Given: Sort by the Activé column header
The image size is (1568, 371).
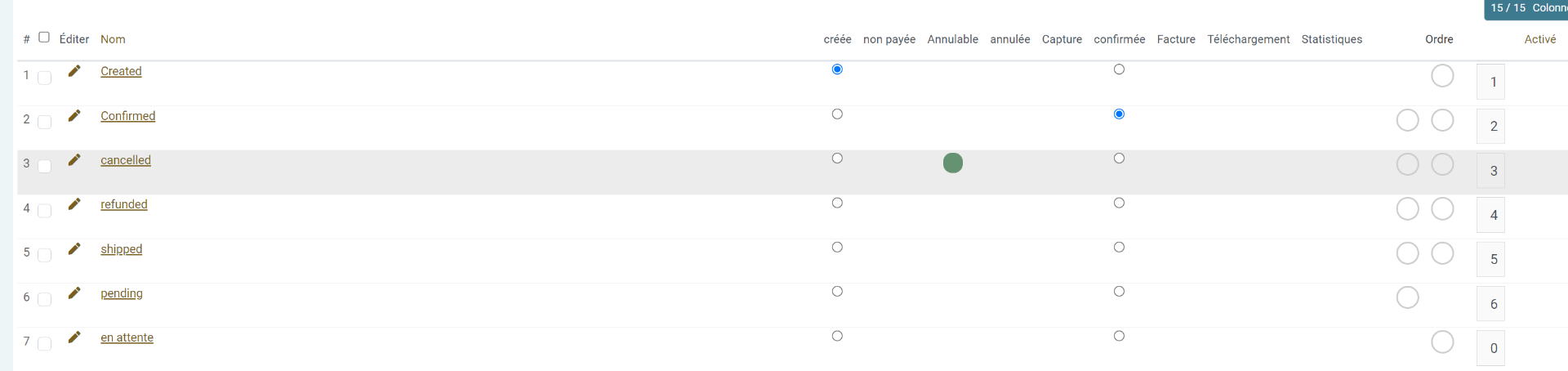Looking at the screenshot, I should click(x=1539, y=39).
